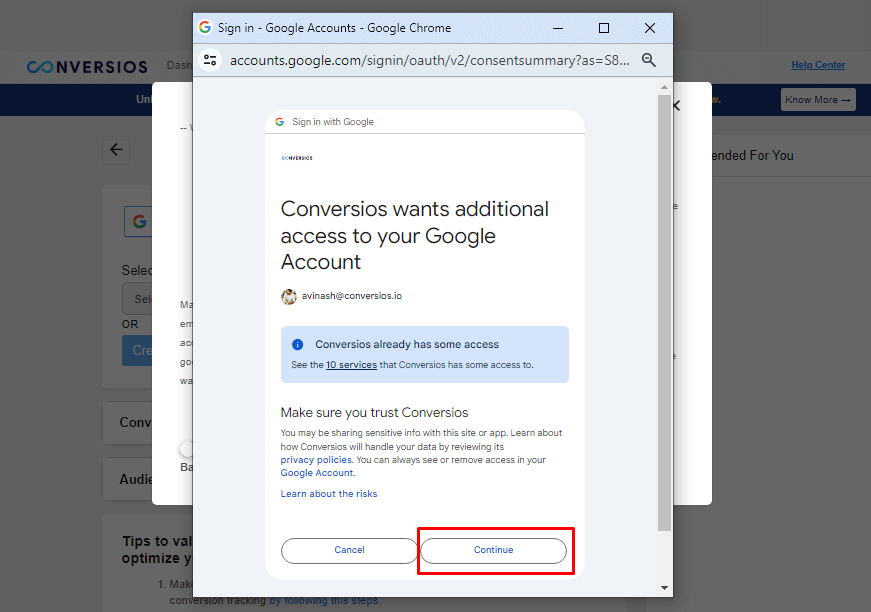Click the Cancel button in consent dialog
The height and width of the screenshot is (612, 871).
click(x=349, y=550)
